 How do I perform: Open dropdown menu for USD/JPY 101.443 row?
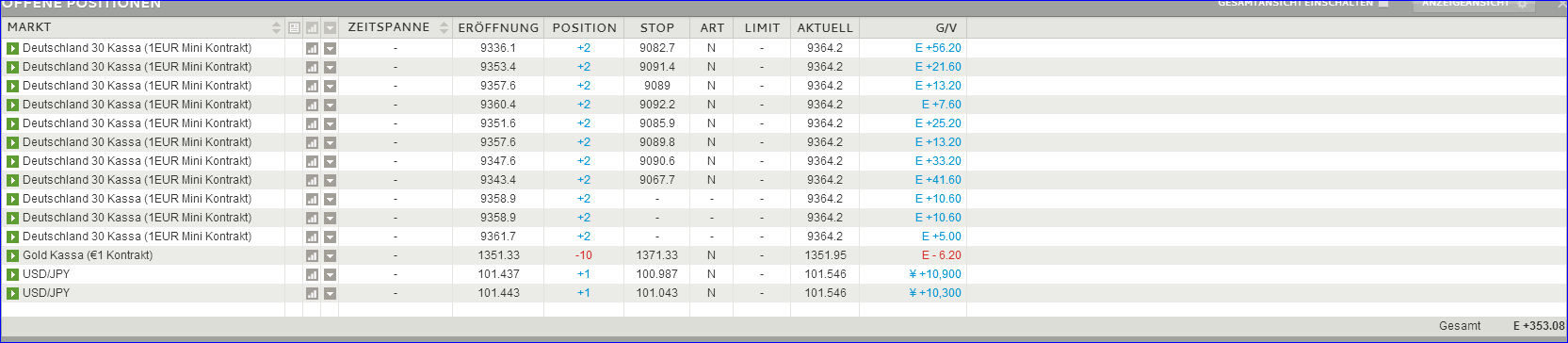tap(330, 293)
